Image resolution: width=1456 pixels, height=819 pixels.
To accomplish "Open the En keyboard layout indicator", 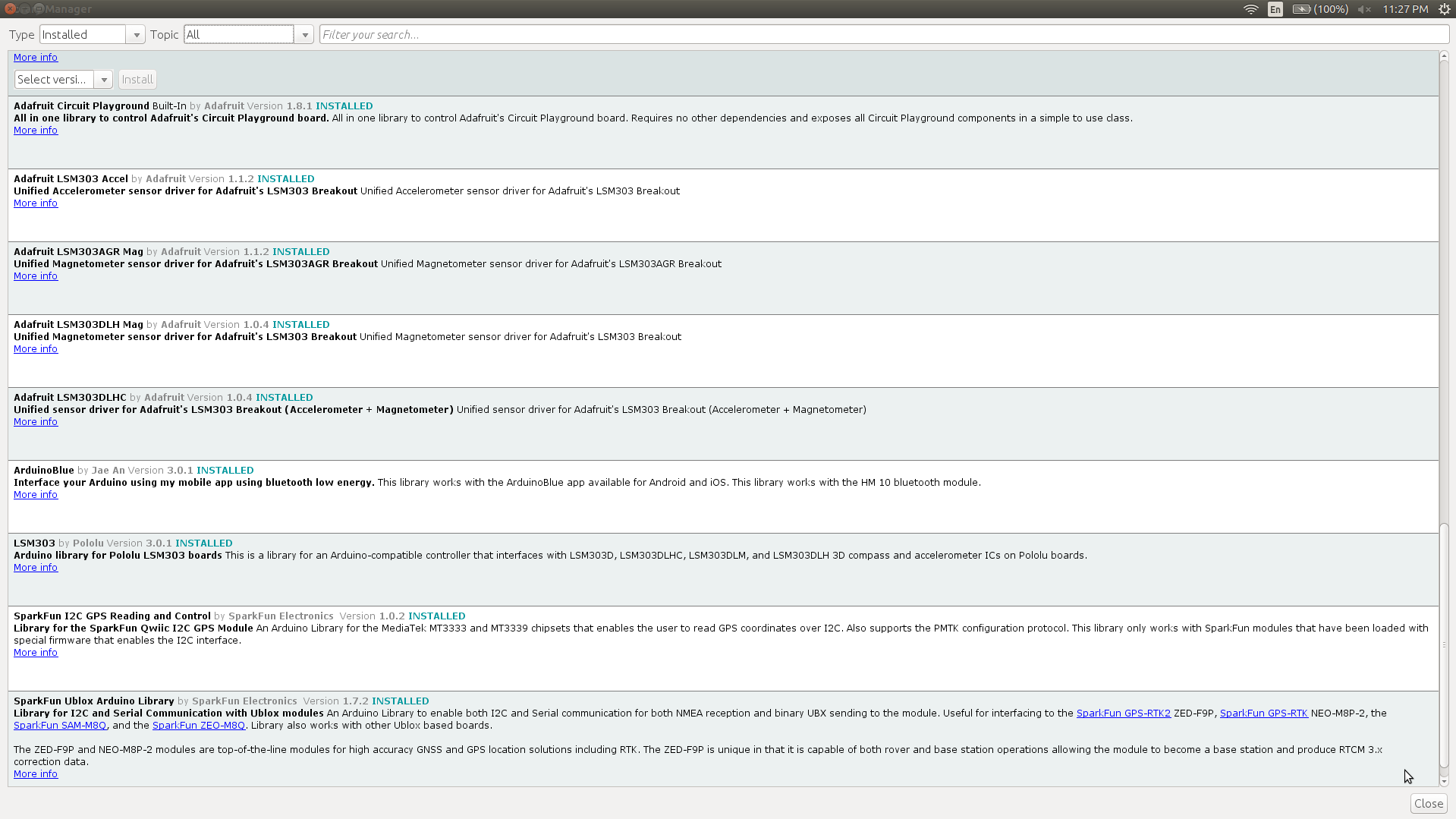I will pyautogui.click(x=1275, y=9).
